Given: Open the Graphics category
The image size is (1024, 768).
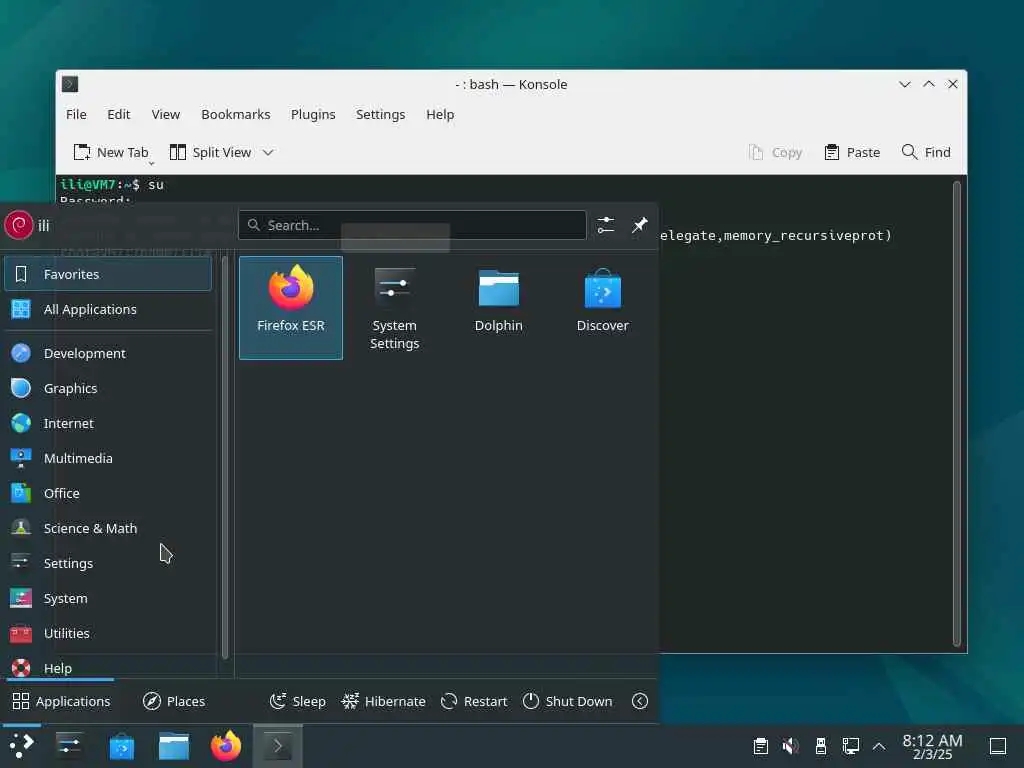Looking at the screenshot, I should [x=108, y=389].
